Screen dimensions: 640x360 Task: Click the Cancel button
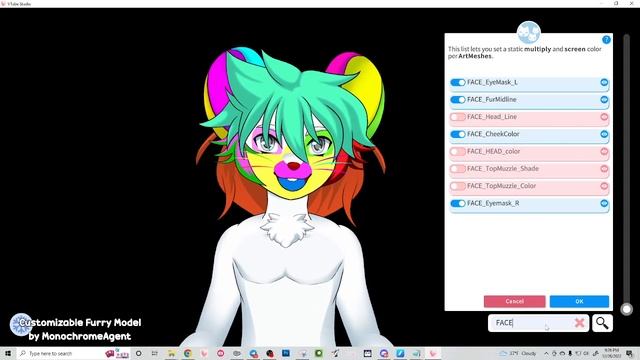tap(514, 301)
